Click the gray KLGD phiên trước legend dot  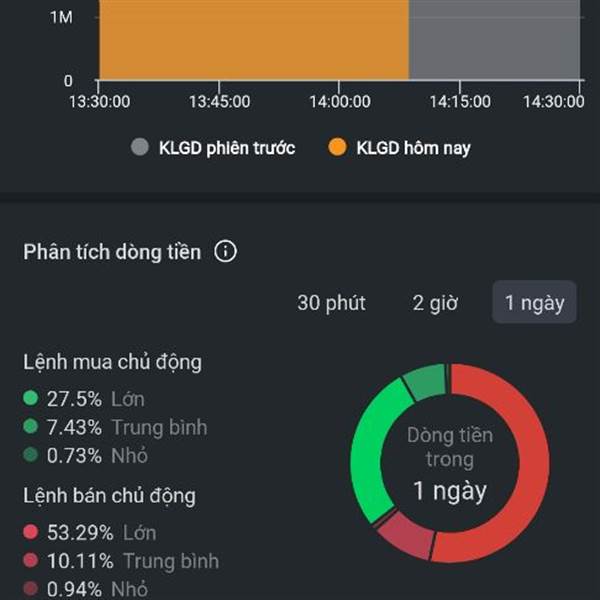click(x=140, y=148)
